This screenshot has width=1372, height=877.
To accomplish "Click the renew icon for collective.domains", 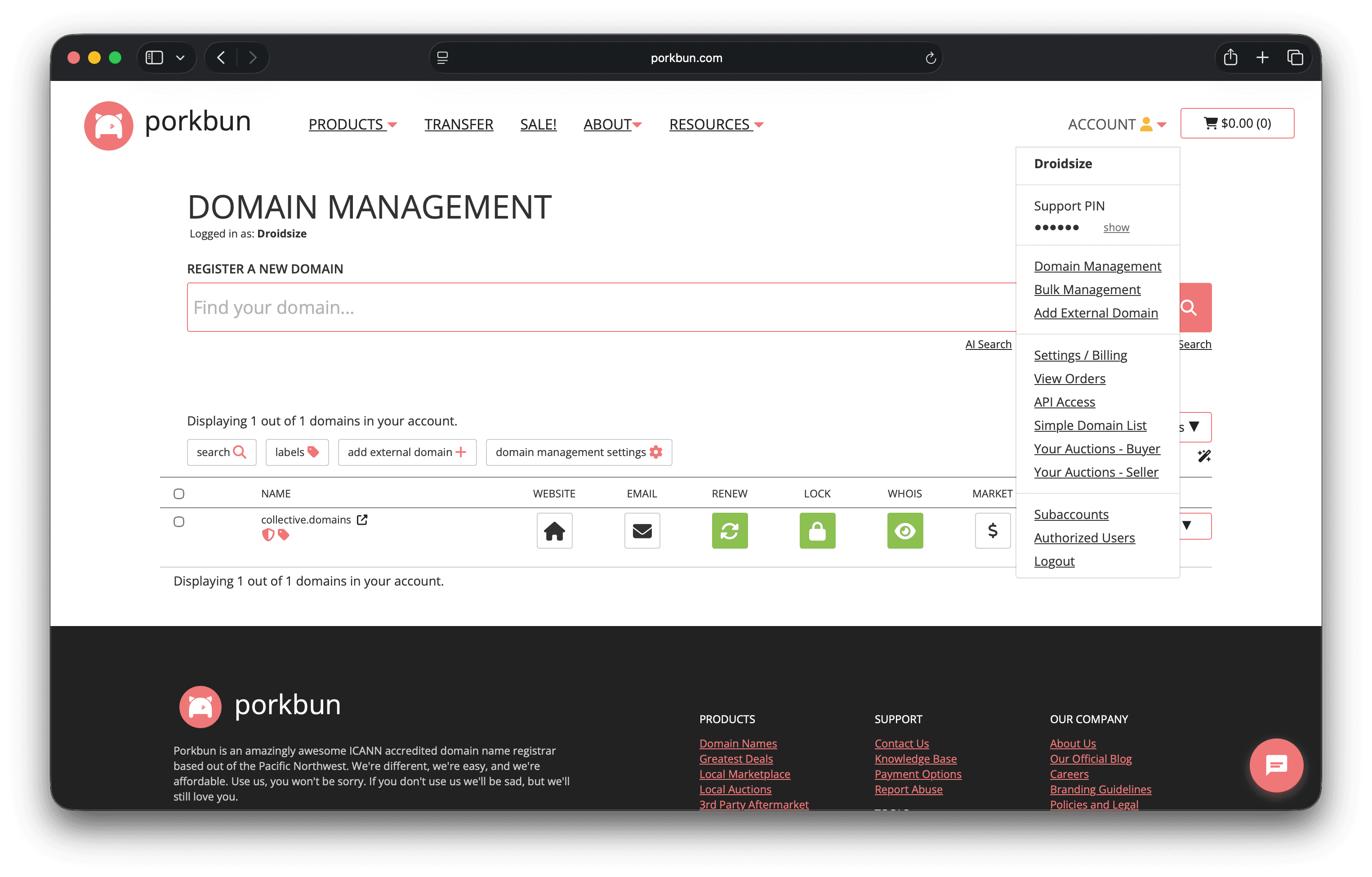I will (x=730, y=531).
